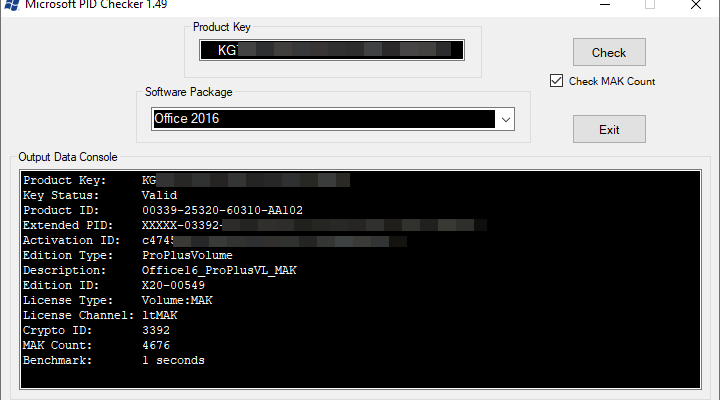The width and height of the screenshot is (720, 400).
Task: Click the Exit button
Action: coord(609,129)
